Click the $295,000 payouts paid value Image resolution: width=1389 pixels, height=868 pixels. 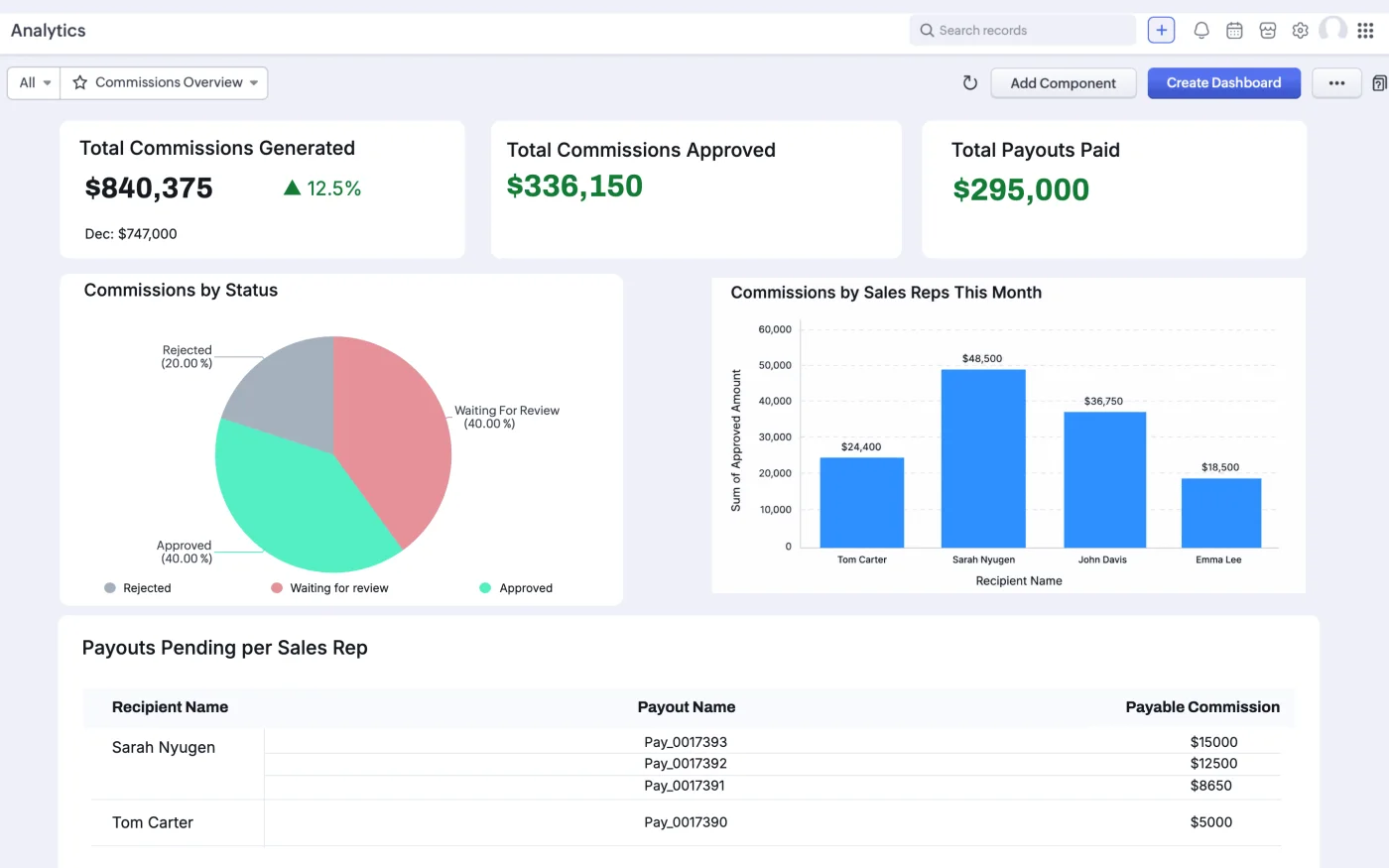(1021, 189)
